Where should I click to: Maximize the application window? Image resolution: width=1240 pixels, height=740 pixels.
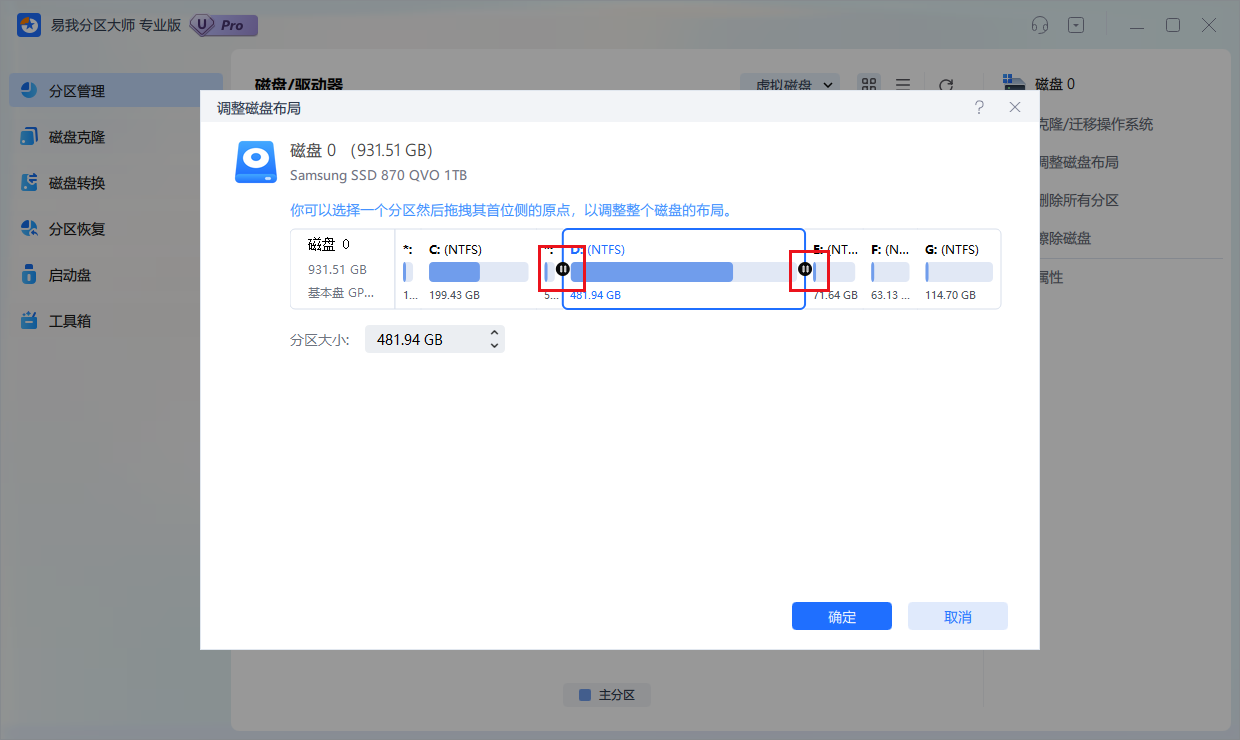[1173, 25]
